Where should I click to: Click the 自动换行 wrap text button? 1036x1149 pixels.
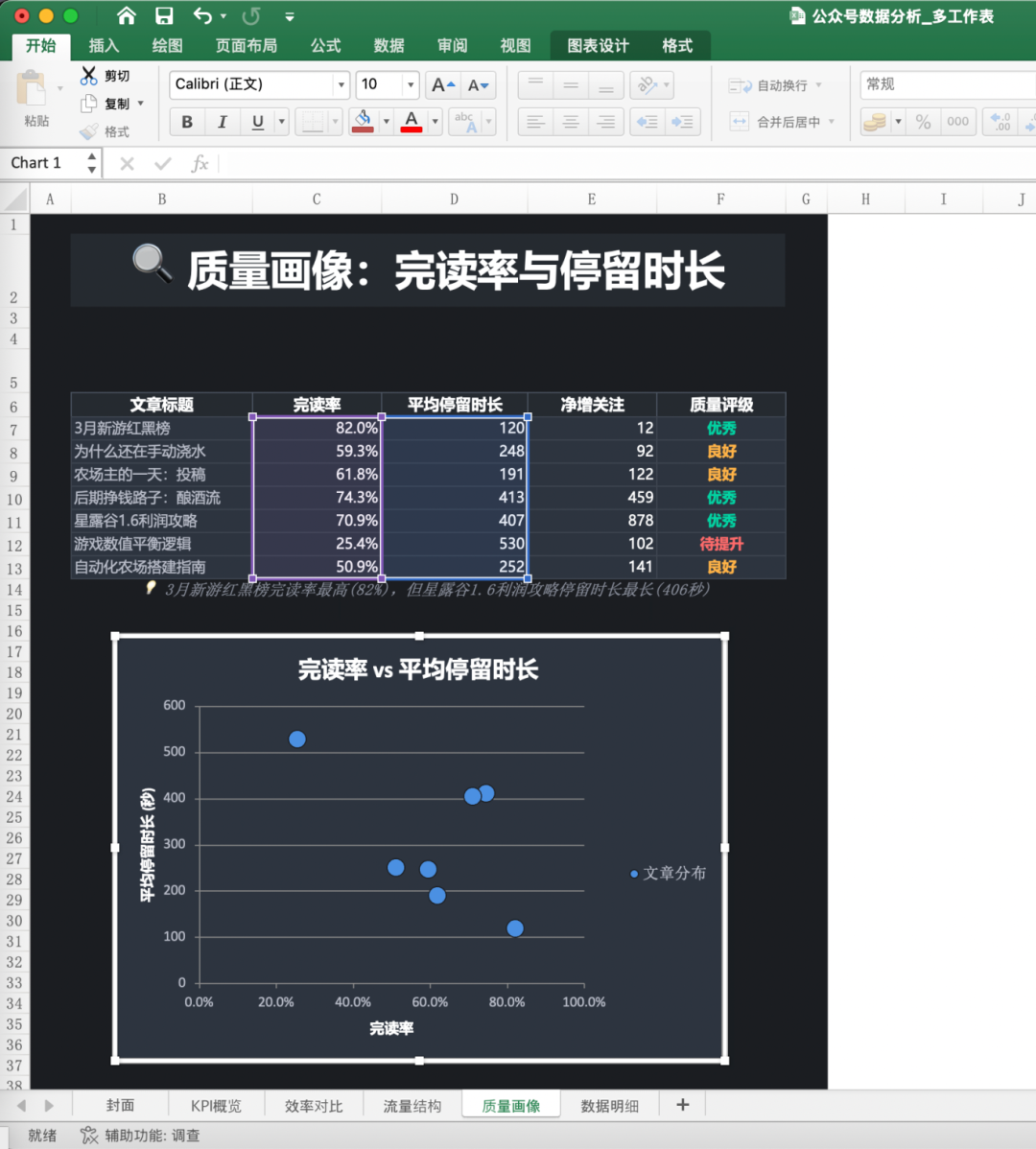pyautogui.click(x=775, y=85)
